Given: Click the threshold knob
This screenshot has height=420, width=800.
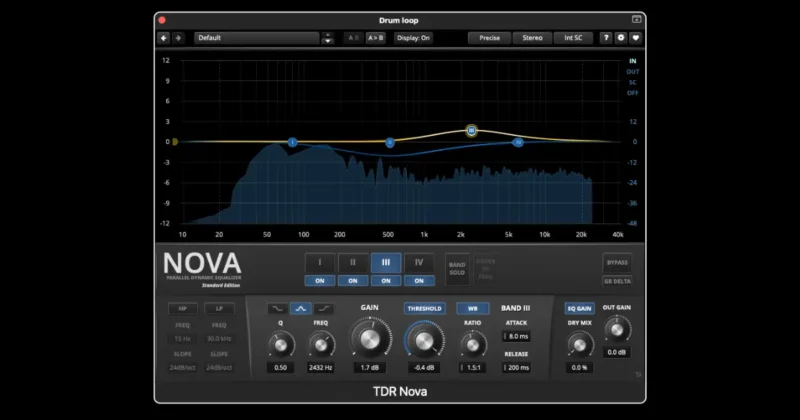Looking at the screenshot, I should coord(424,340).
